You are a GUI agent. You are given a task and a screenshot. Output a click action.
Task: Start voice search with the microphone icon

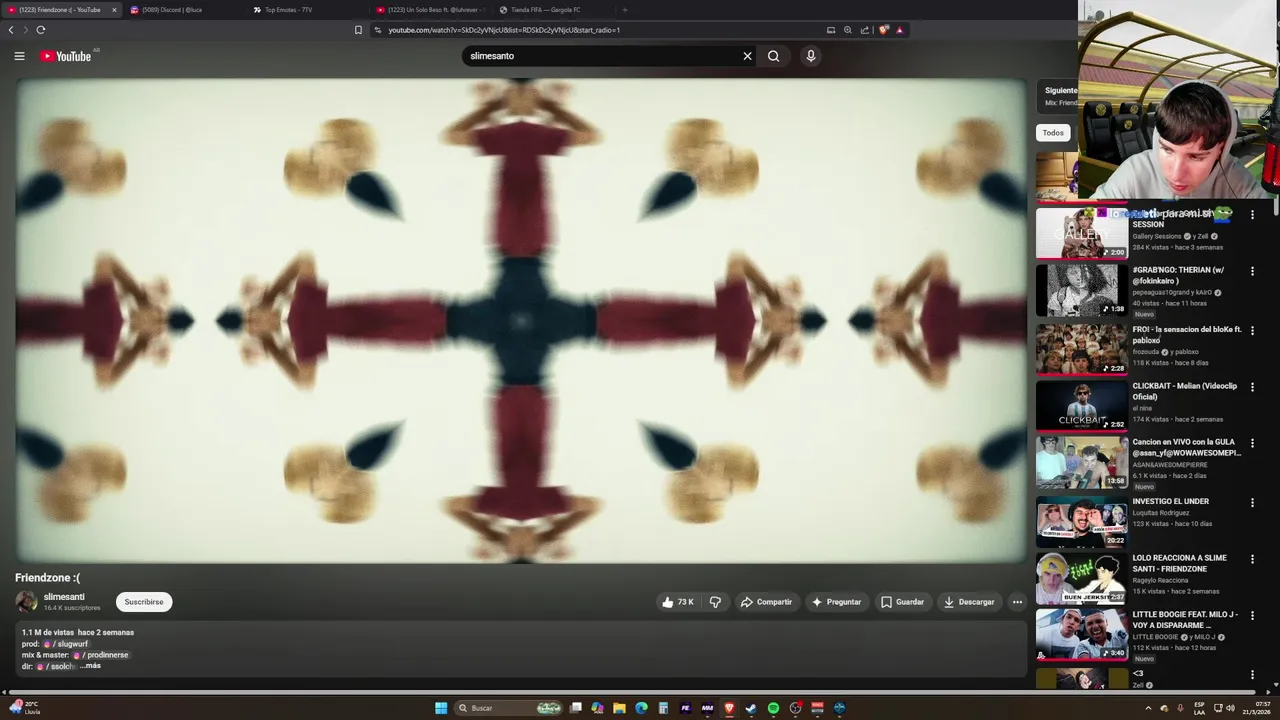click(811, 56)
